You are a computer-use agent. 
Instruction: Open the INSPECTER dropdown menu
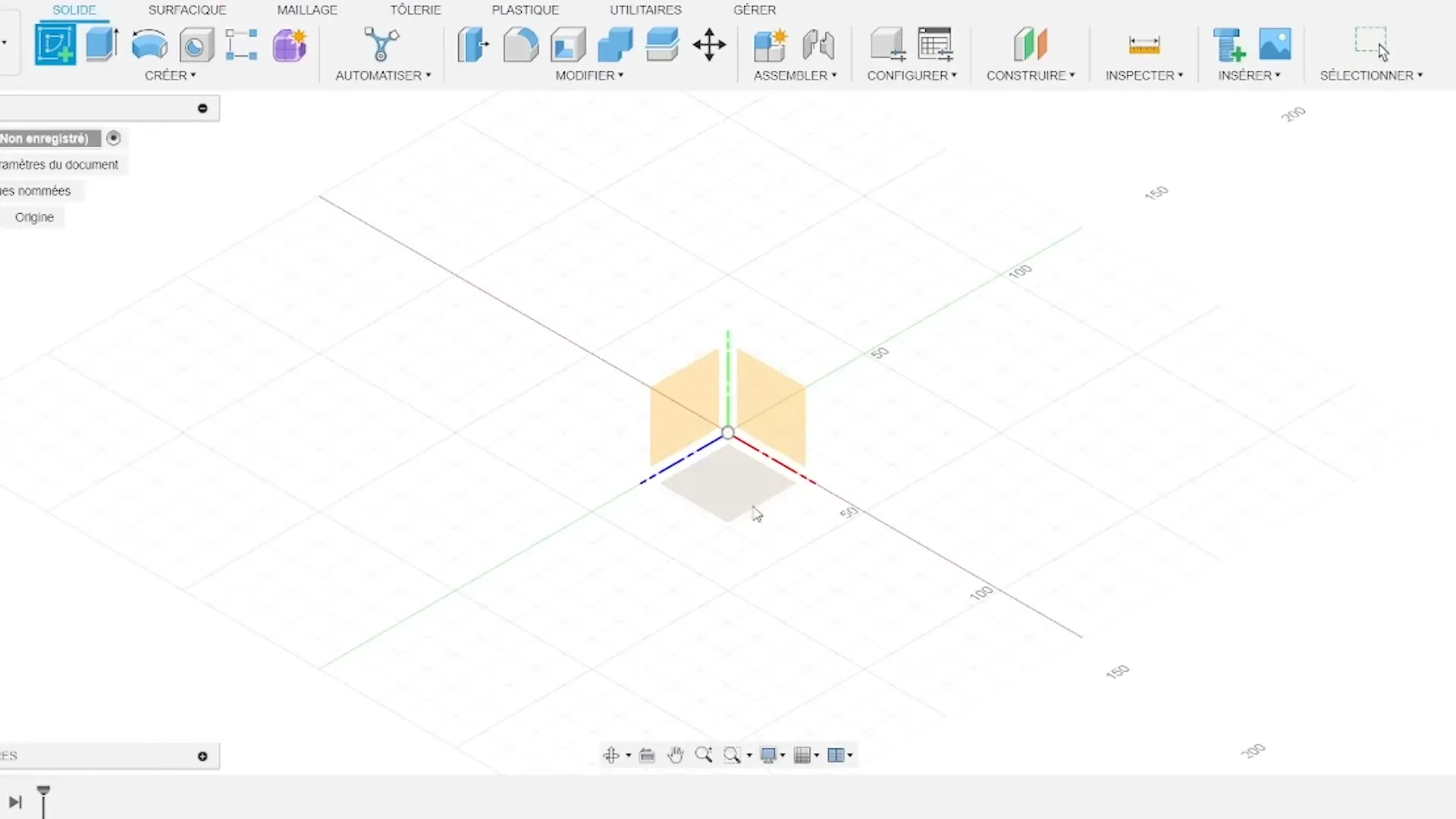[x=1144, y=75]
